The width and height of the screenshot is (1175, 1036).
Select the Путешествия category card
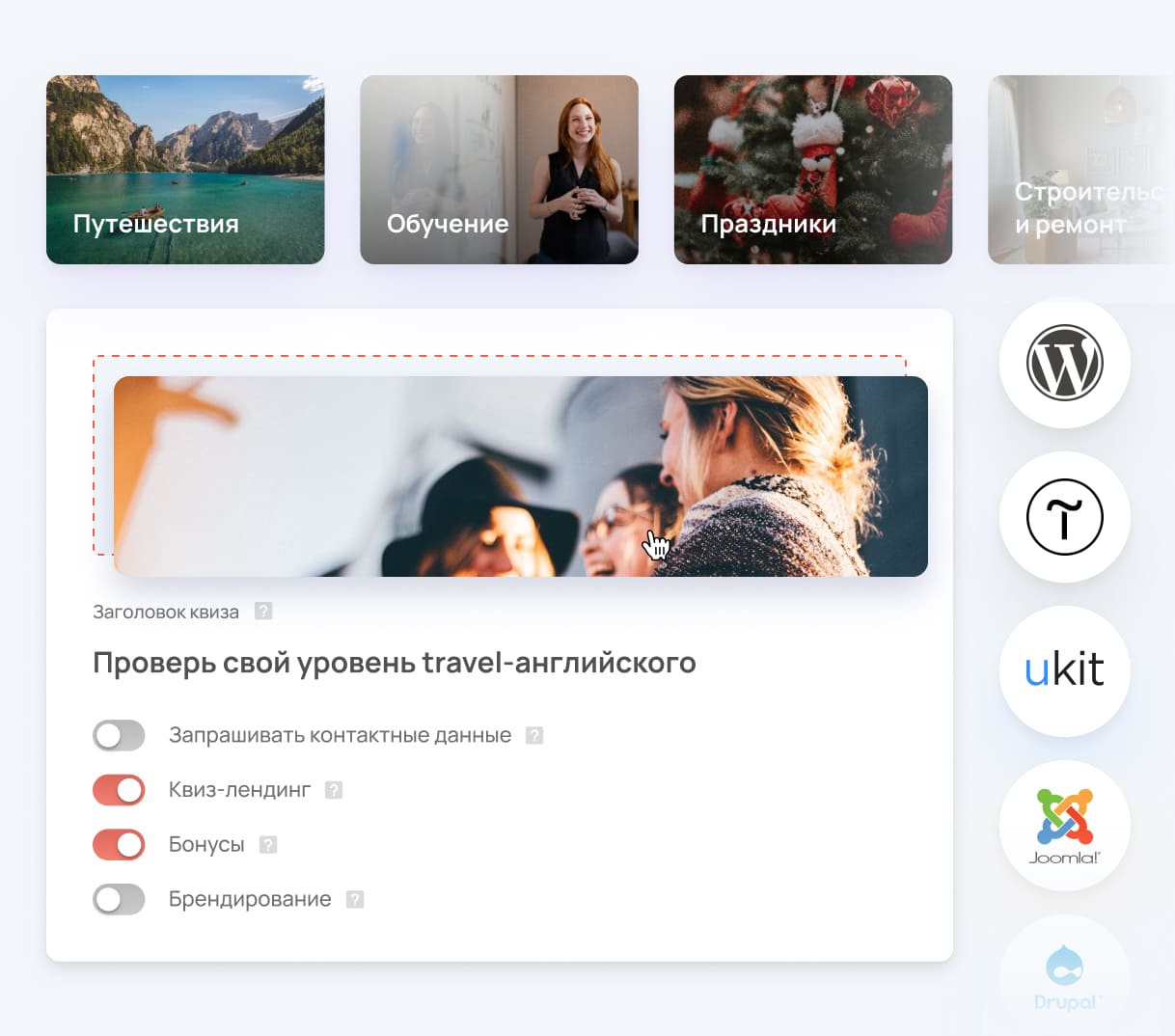(x=185, y=170)
